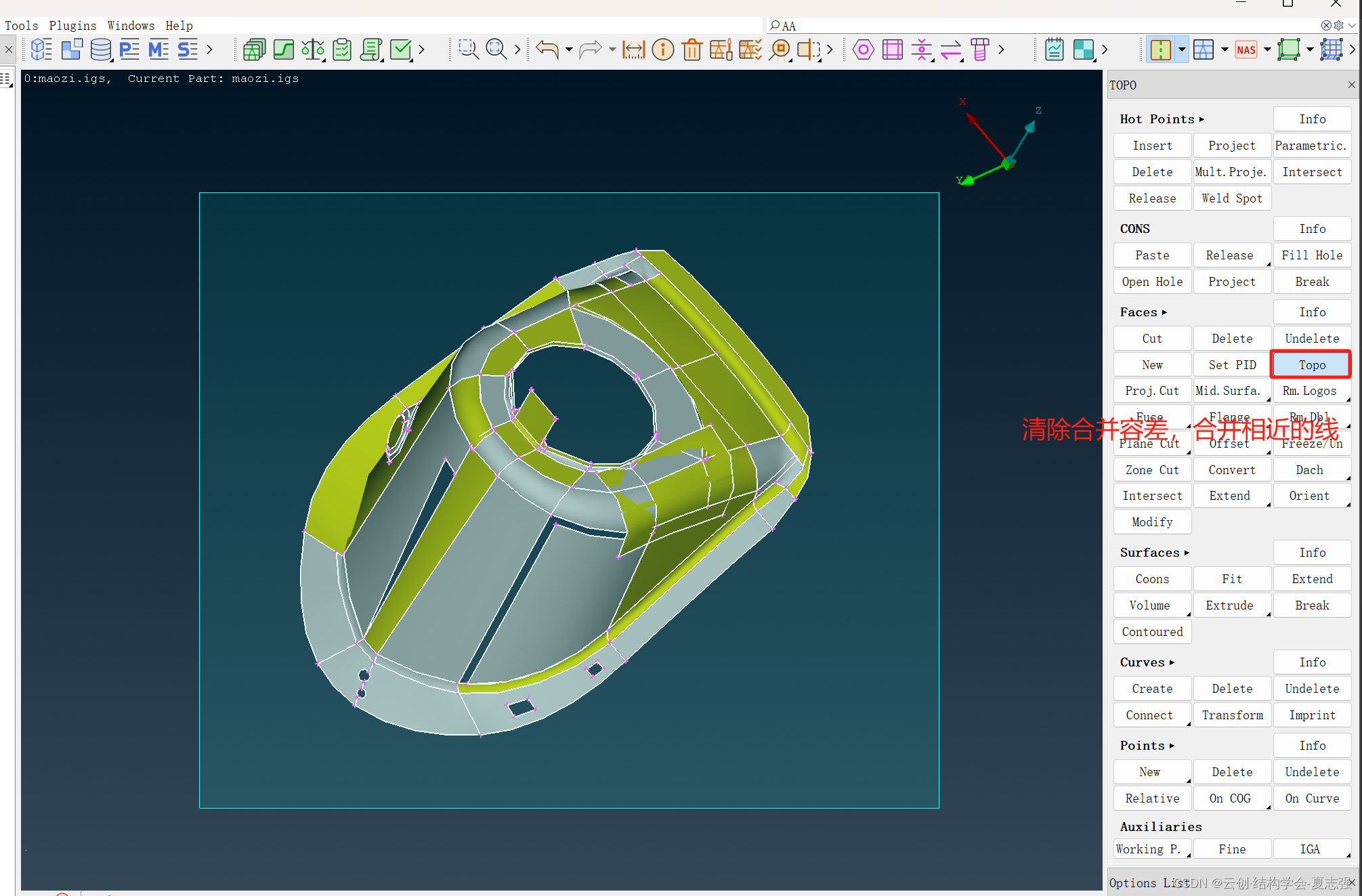
Task: Expand the Hot Points submenu arrow
Action: click(1201, 119)
